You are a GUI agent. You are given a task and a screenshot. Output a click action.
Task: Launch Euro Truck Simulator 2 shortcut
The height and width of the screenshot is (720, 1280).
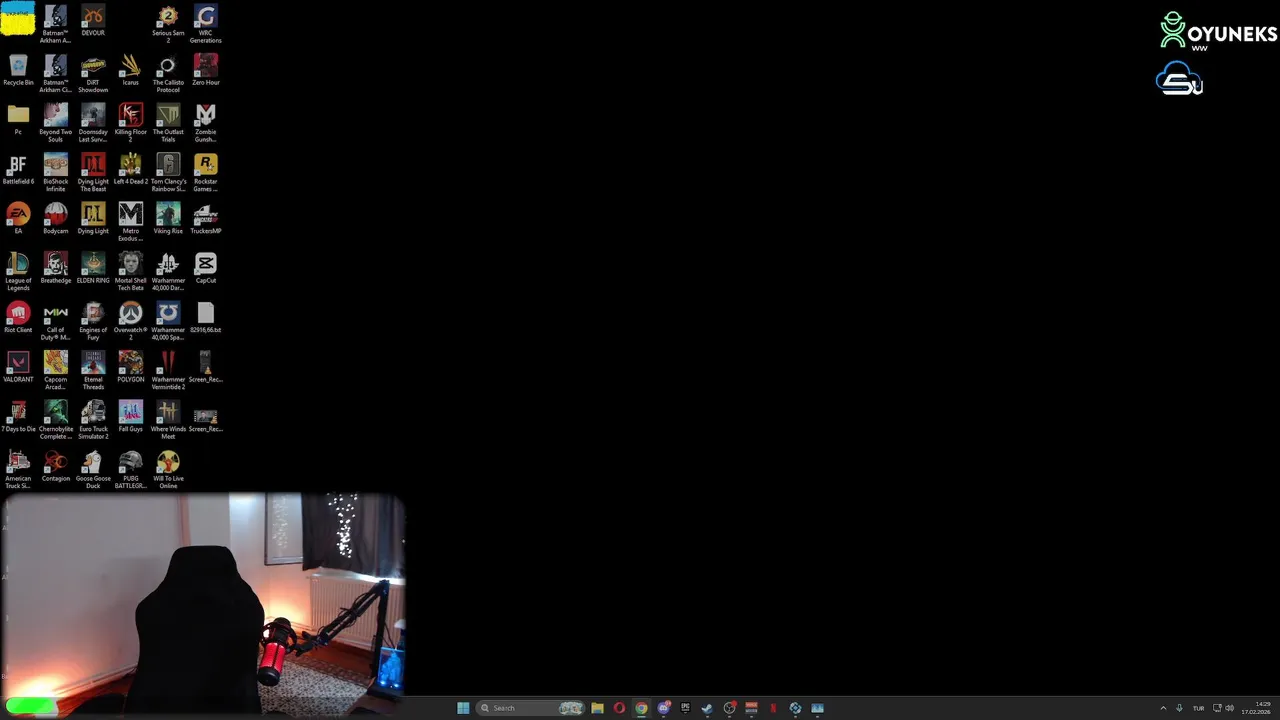coord(93,420)
